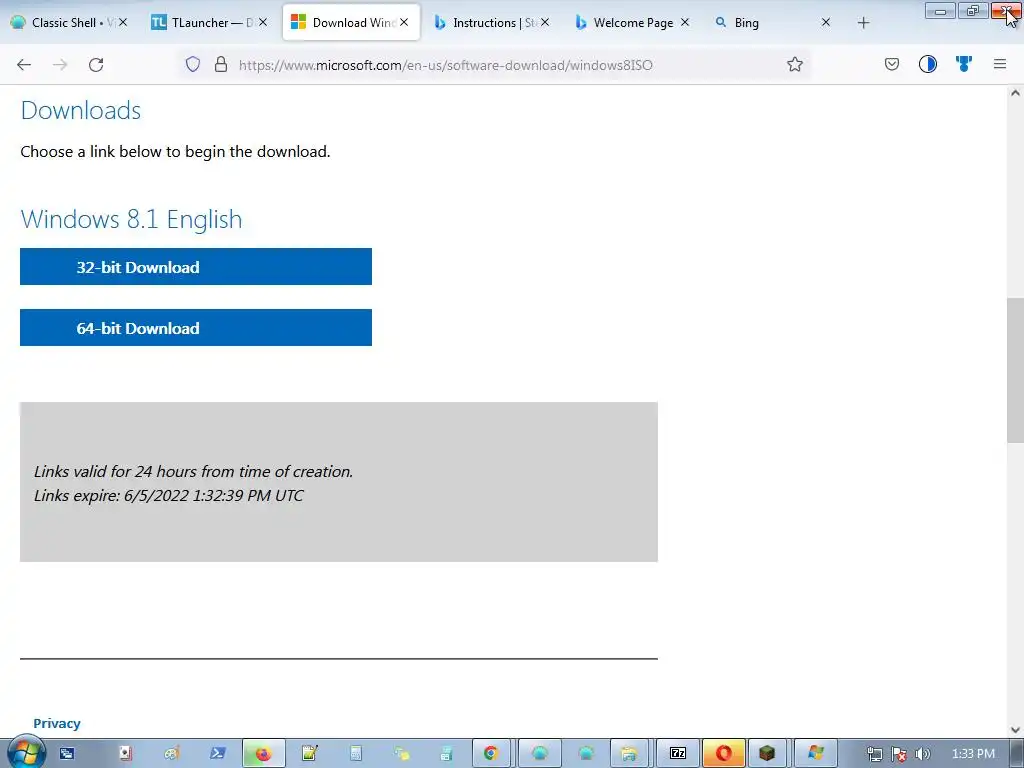Click the vertical scrollbar thumb

(1015, 370)
